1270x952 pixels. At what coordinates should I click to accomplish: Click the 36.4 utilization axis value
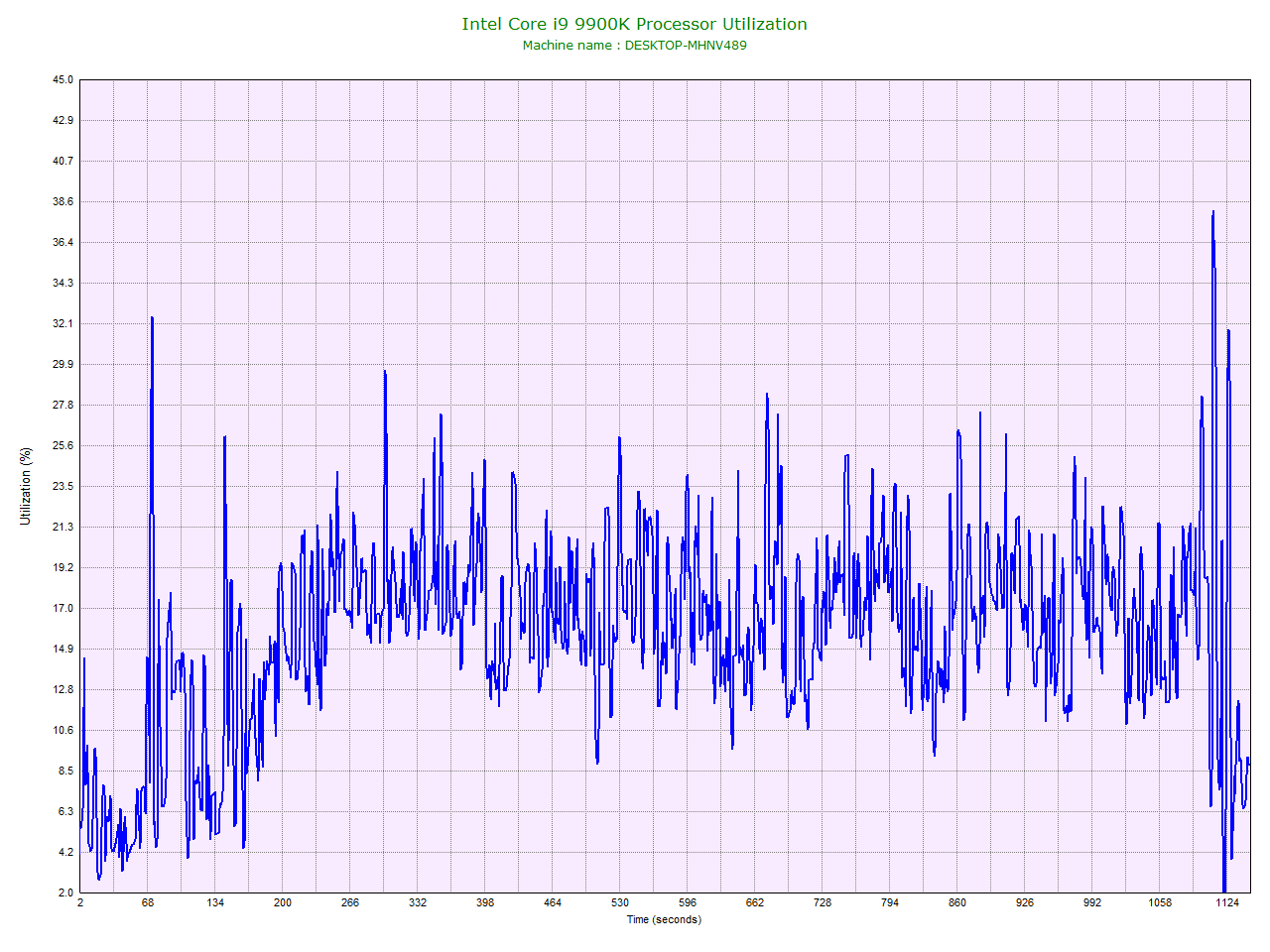[63, 242]
